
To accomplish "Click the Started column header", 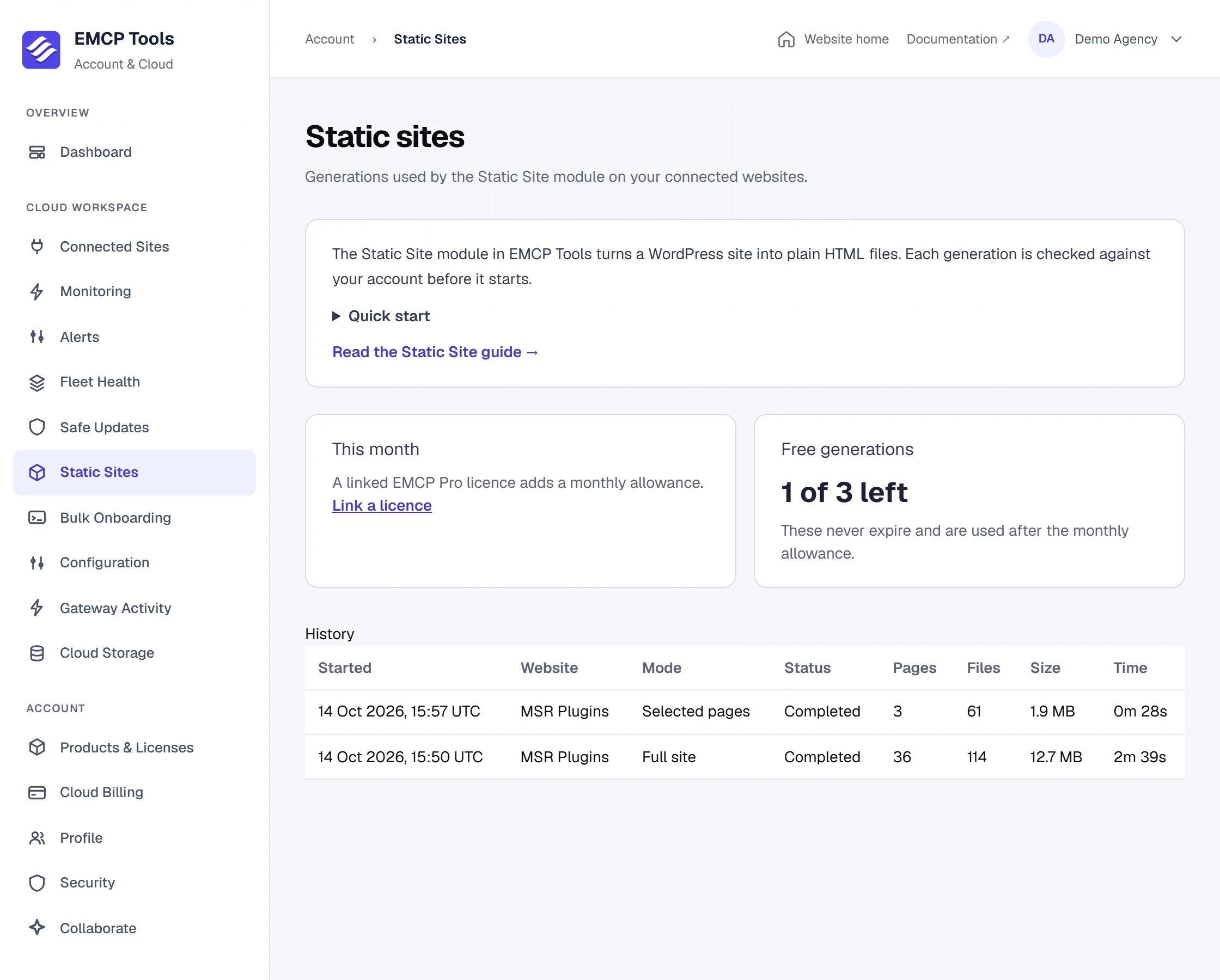I will (x=345, y=667).
